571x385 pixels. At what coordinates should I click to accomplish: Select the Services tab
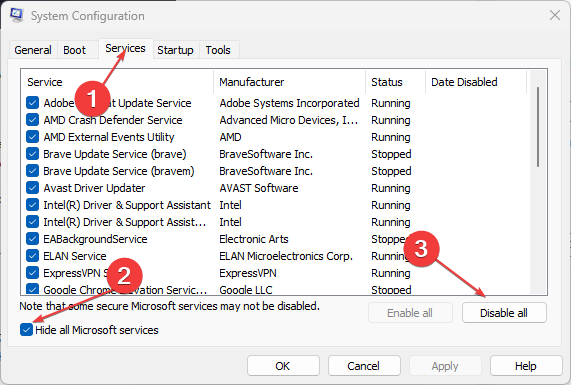click(x=125, y=48)
